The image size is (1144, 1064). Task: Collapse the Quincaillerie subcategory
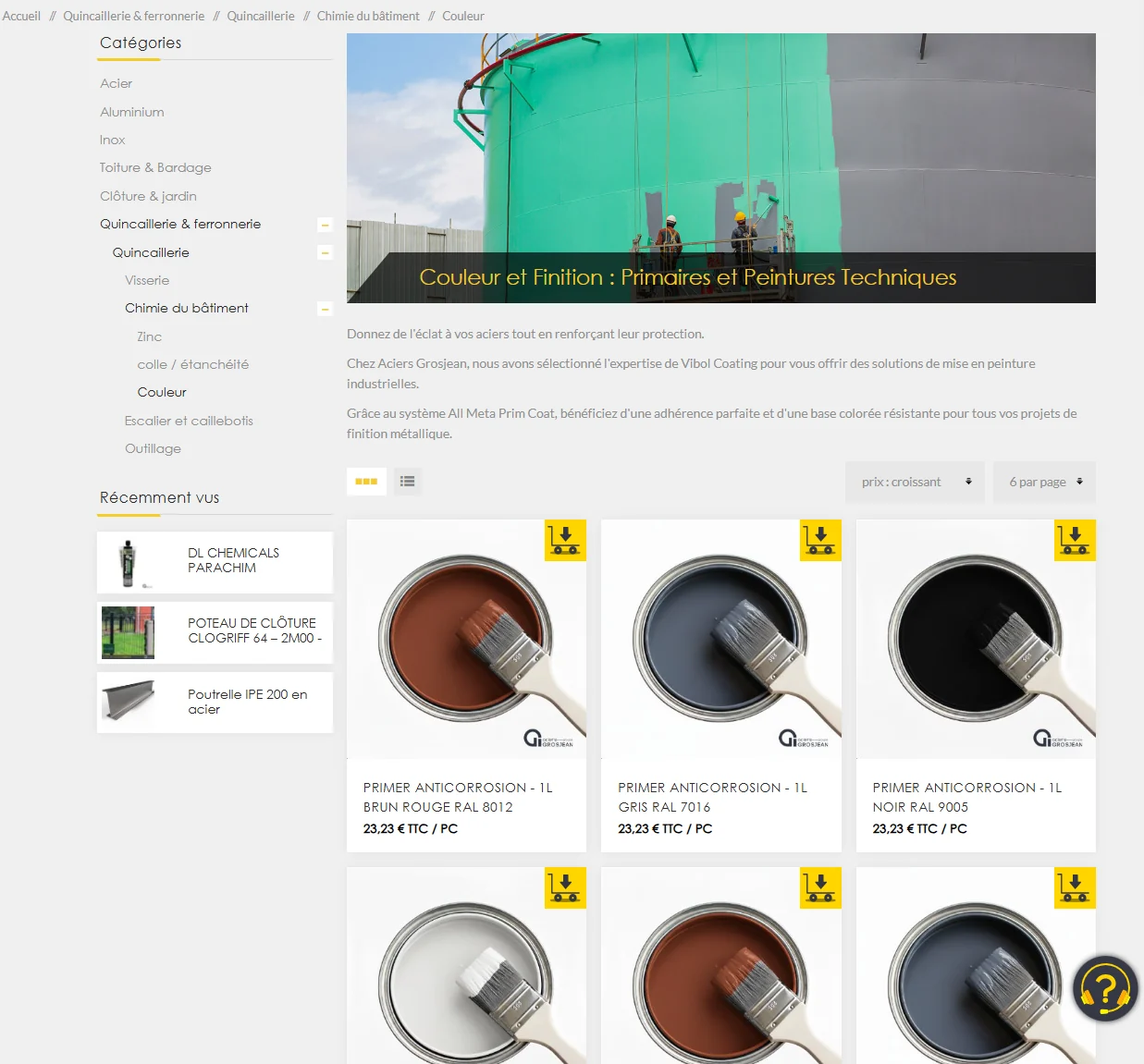pyautogui.click(x=325, y=252)
